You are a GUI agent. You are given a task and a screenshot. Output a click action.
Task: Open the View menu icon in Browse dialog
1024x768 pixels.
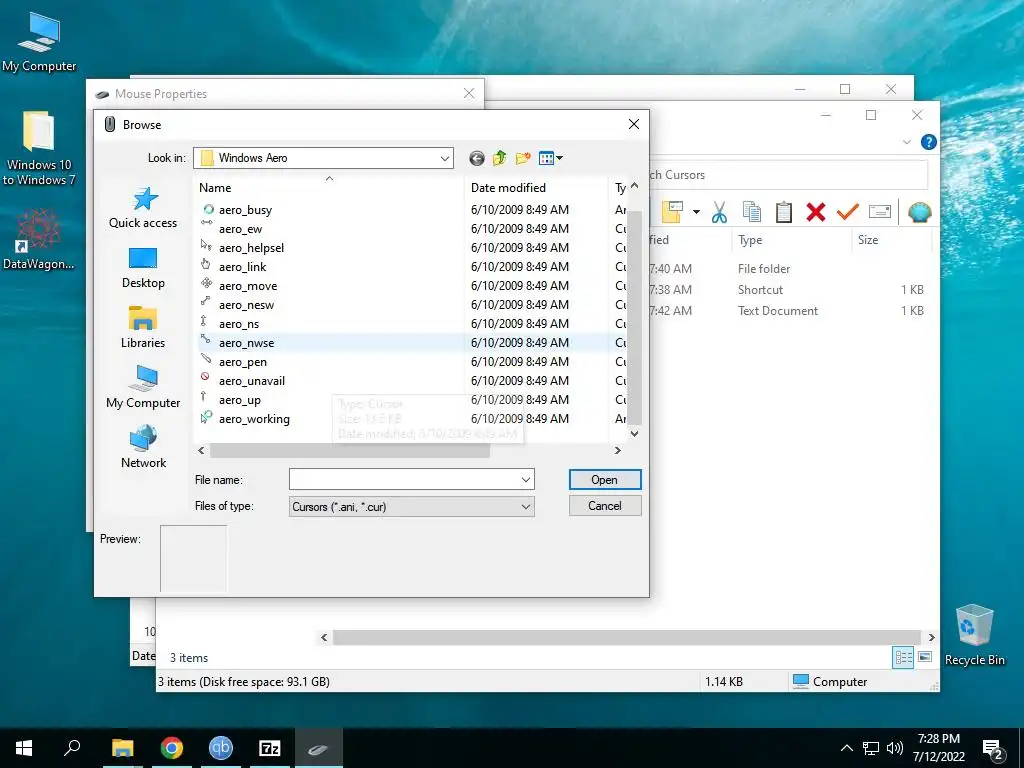[x=551, y=158]
